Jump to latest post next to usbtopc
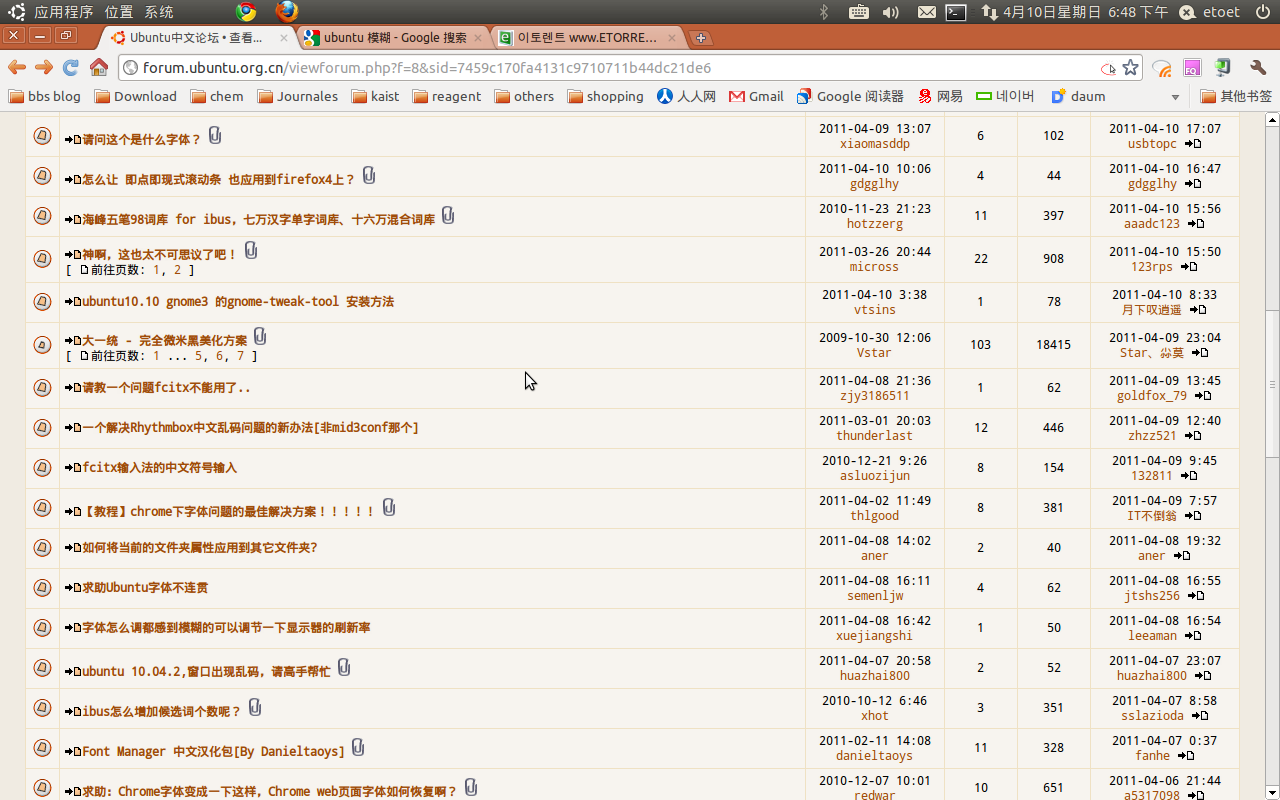The width and height of the screenshot is (1280, 800). pos(1193,144)
